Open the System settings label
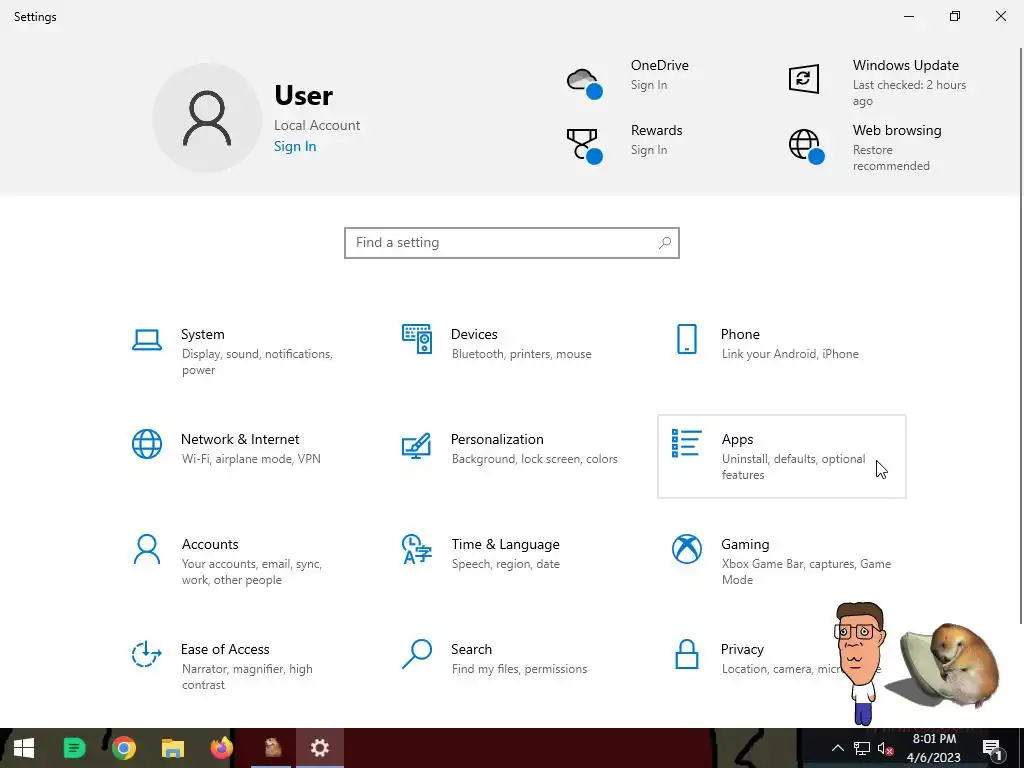 (202, 334)
